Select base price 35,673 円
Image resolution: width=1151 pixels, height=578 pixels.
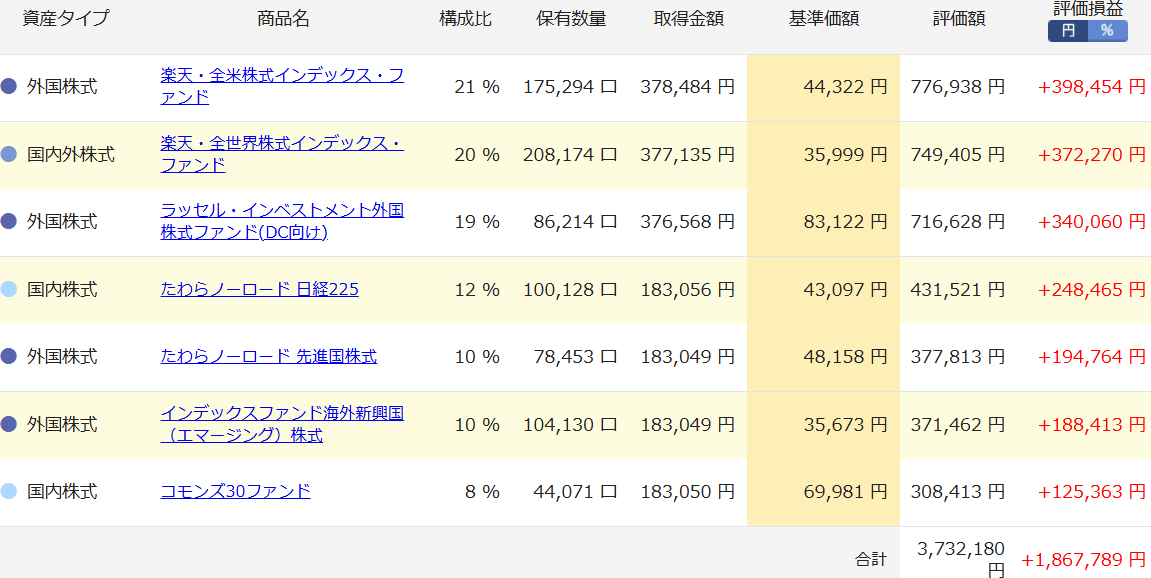click(846, 425)
